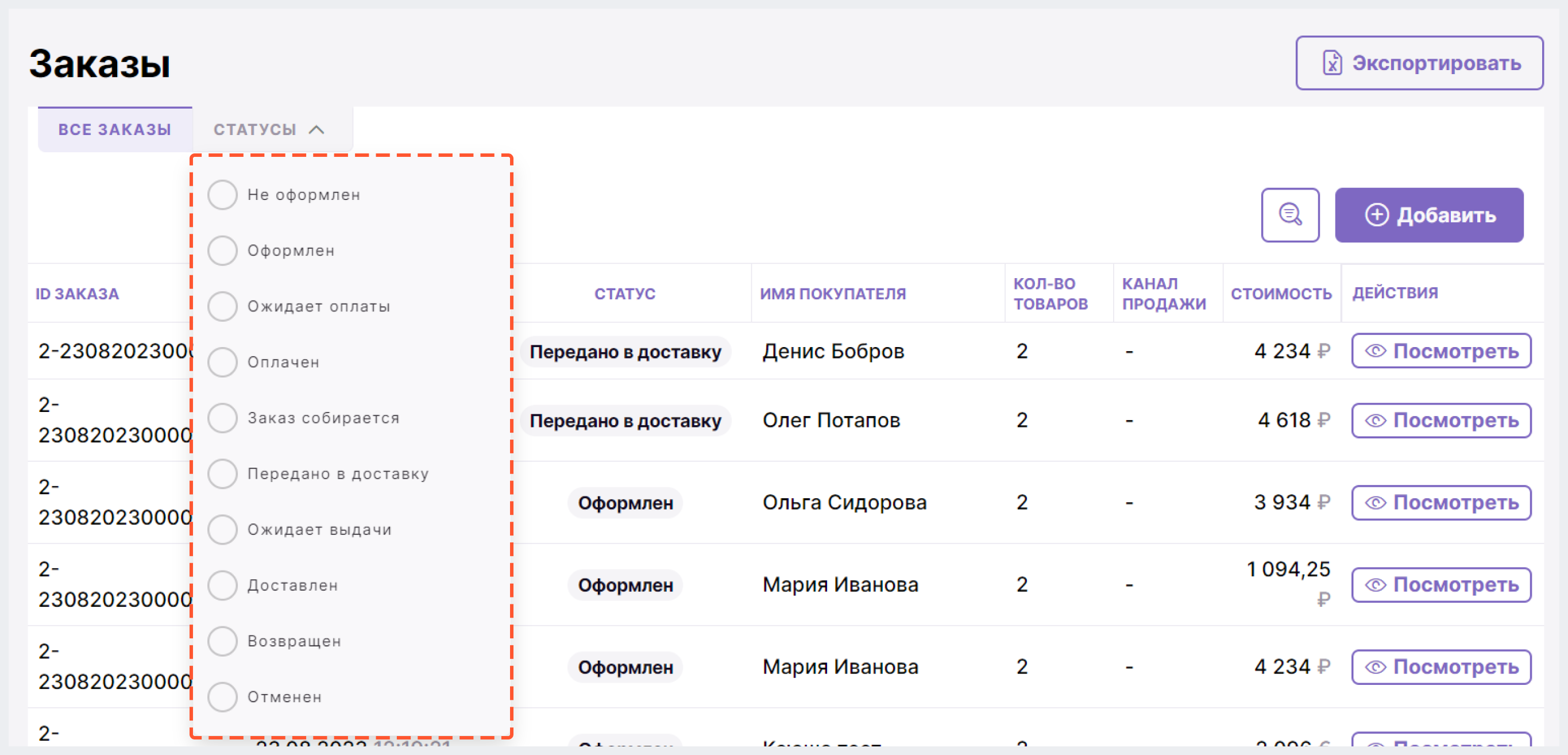1568x755 pixels.
Task: Click the customer name Олег Потапов
Action: pos(831,420)
